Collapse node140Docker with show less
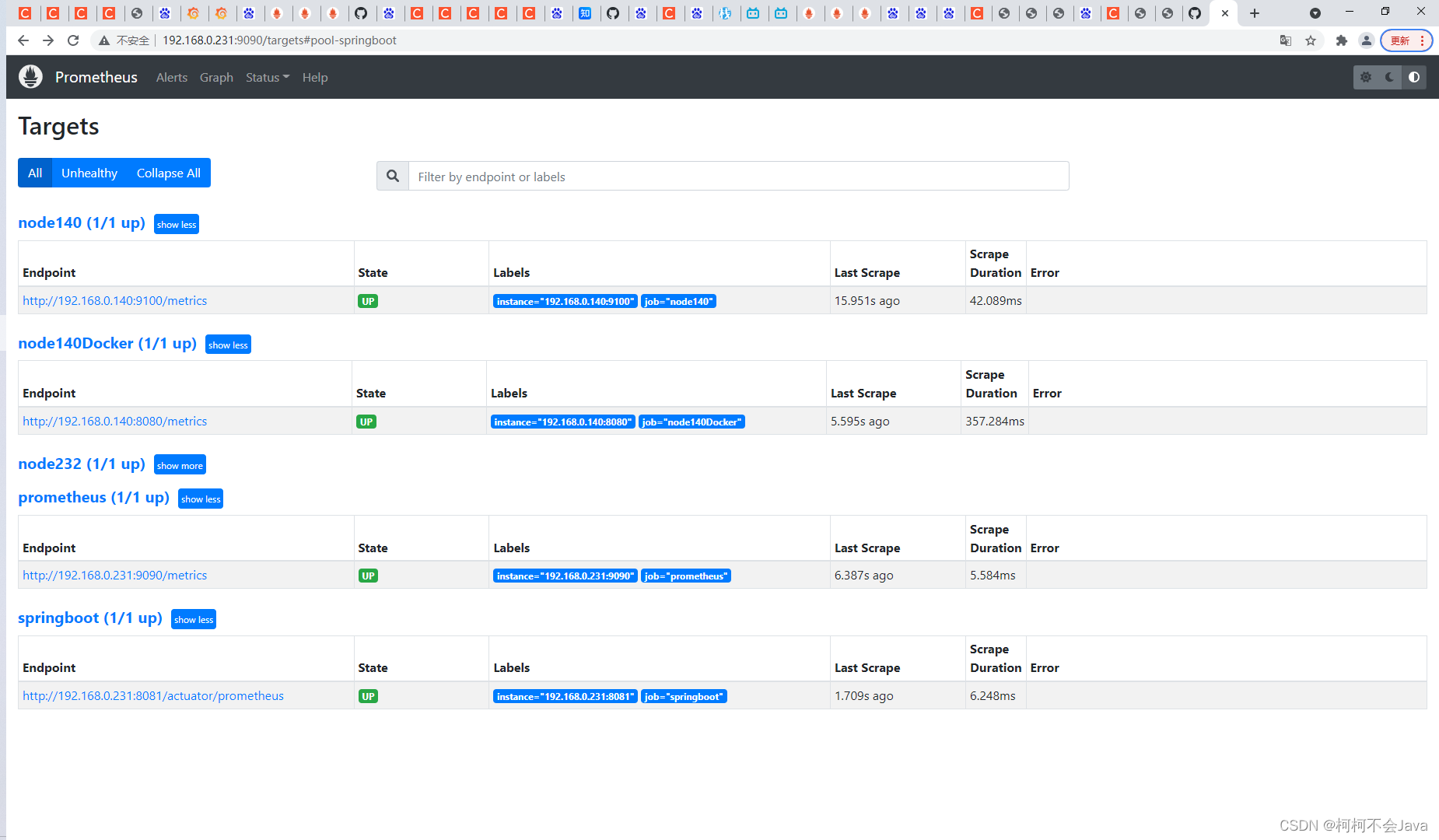This screenshot has width=1439, height=840. (x=228, y=345)
